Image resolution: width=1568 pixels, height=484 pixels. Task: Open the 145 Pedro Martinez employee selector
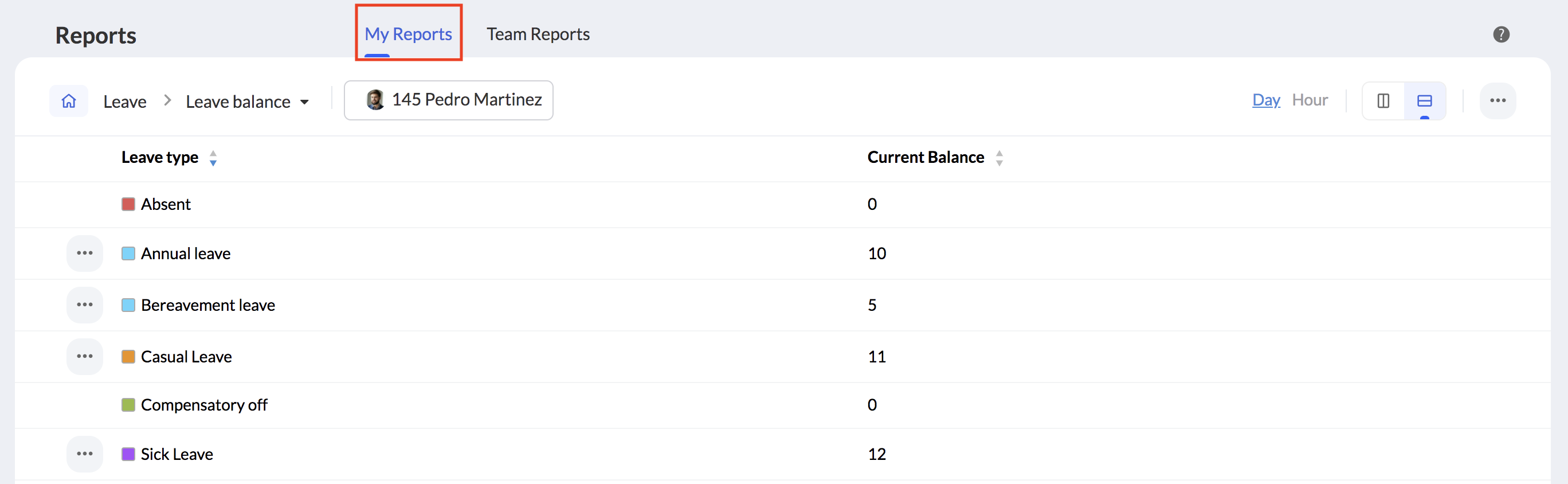[449, 100]
